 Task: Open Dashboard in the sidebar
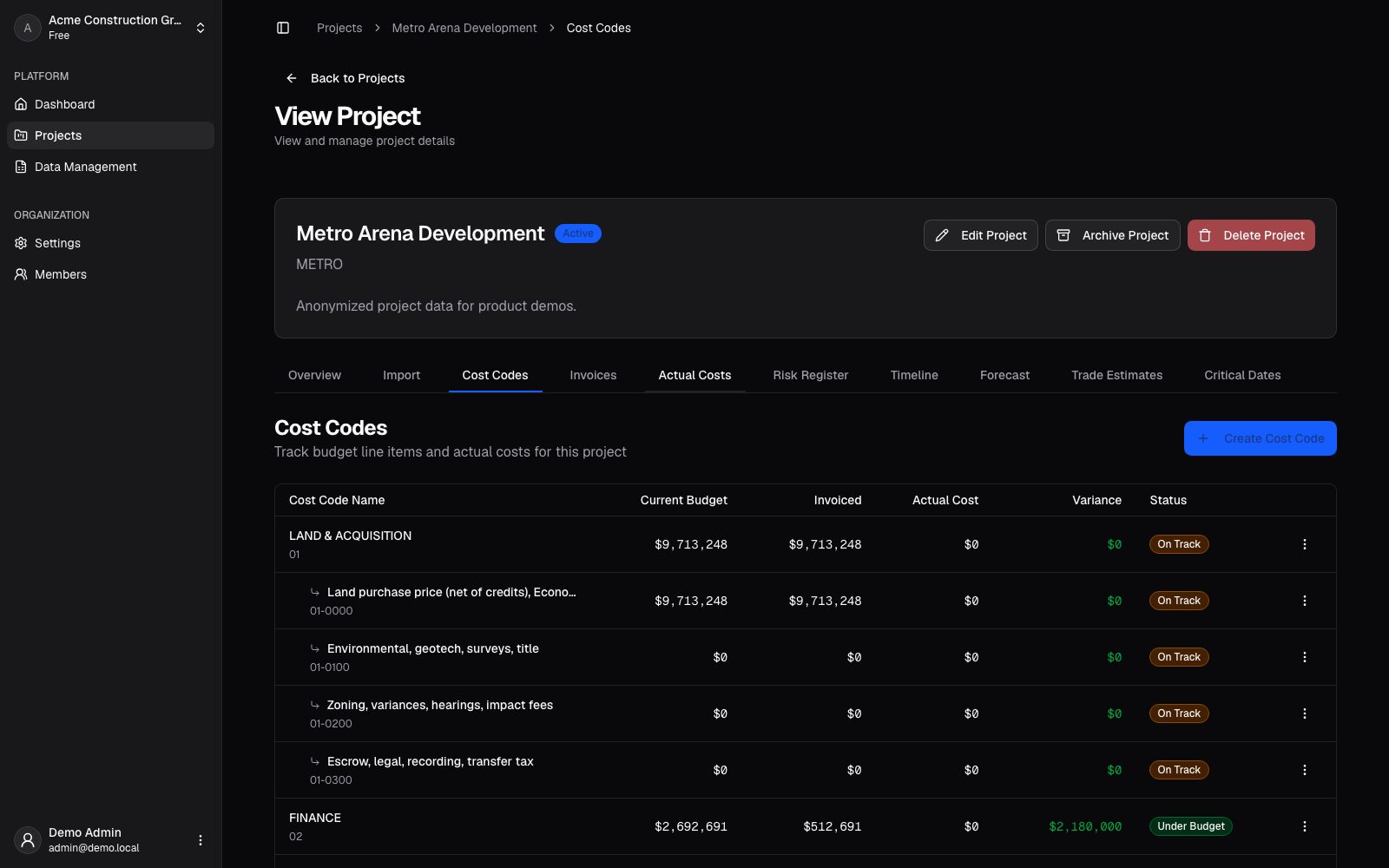tap(111, 104)
